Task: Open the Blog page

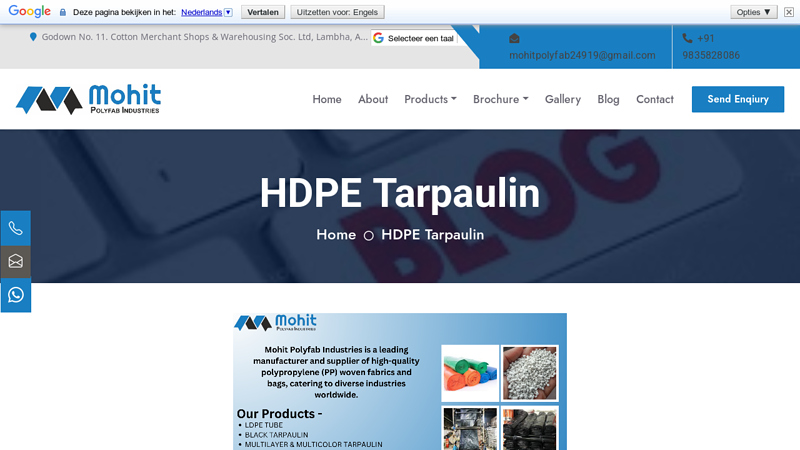Action: point(608,99)
